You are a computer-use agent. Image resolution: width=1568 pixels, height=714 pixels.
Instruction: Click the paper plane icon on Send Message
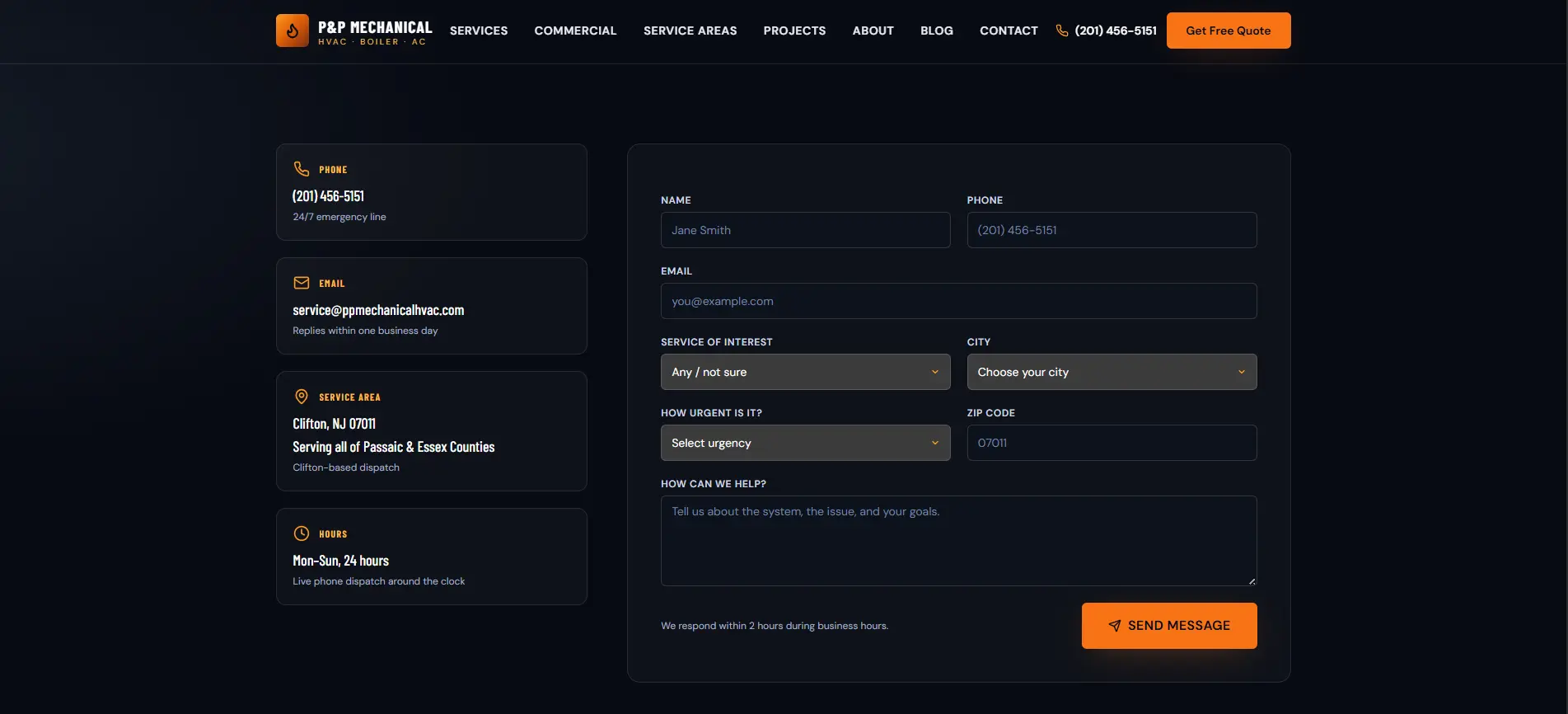point(1115,626)
